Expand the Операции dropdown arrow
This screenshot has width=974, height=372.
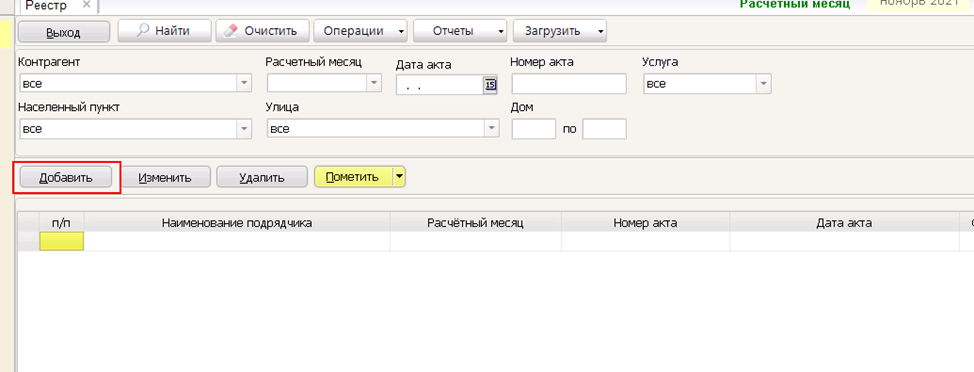[x=401, y=31]
